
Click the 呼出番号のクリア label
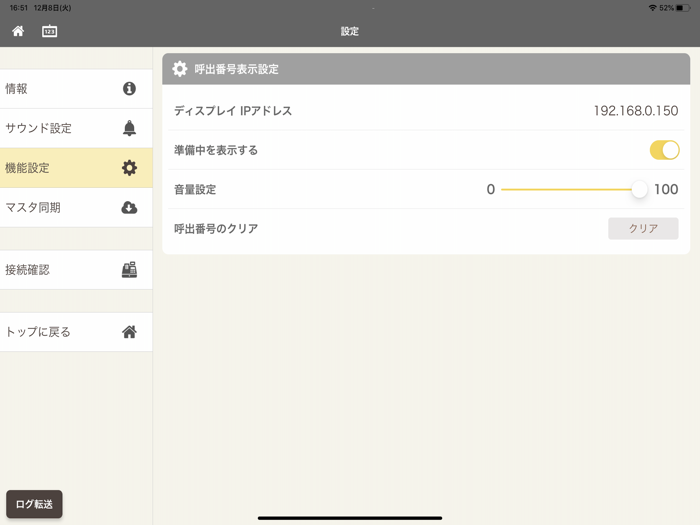click(216, 229)
